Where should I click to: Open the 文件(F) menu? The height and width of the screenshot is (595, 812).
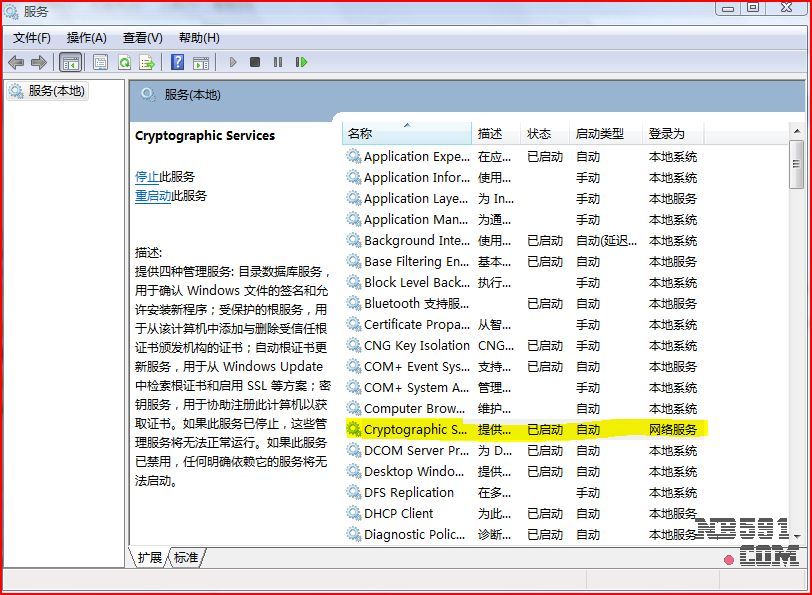pyautogui.click(x=31, y=38)
